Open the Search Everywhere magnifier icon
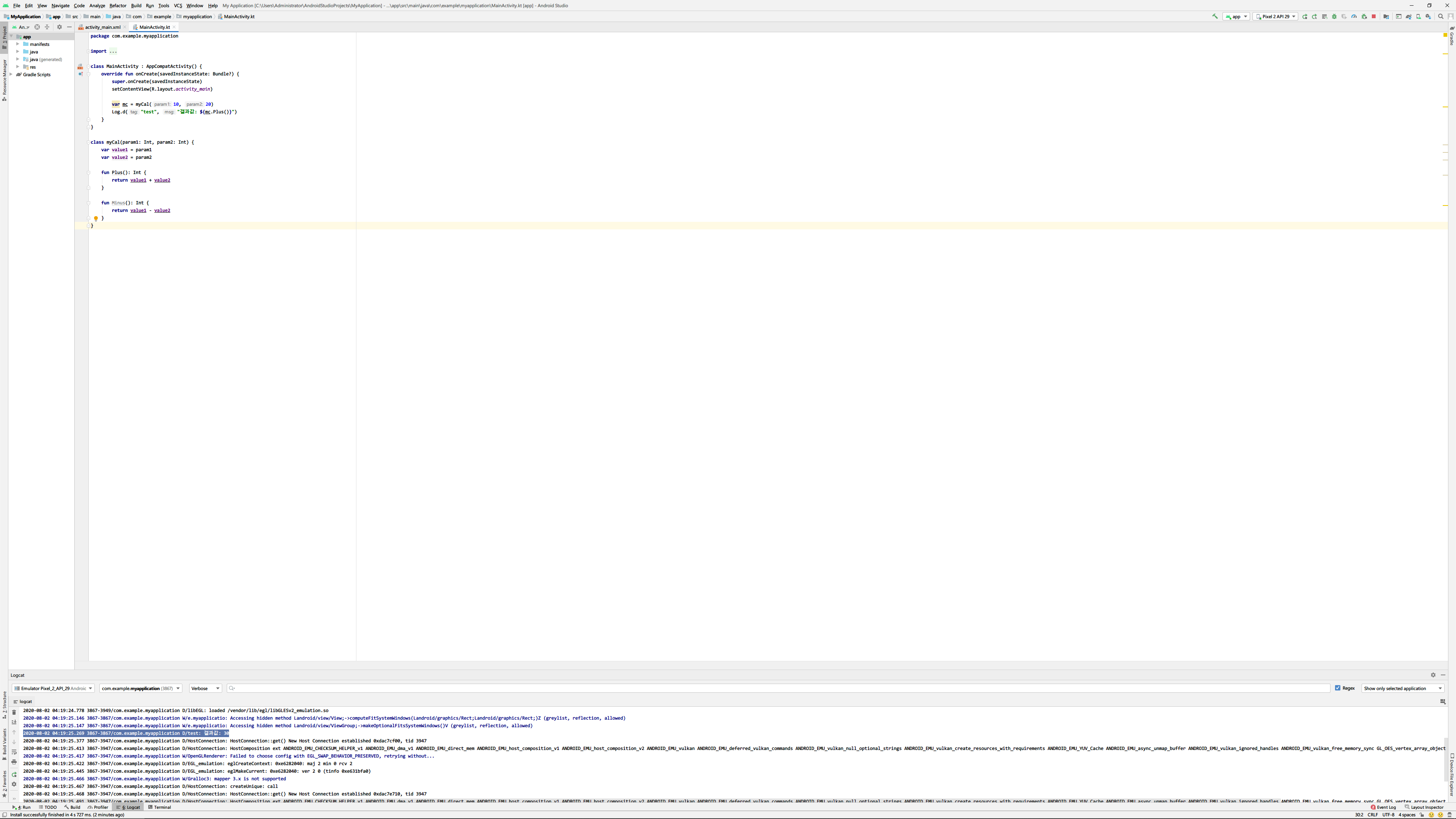Viewport: 1456px width, 819px height. coord(1440,16)
